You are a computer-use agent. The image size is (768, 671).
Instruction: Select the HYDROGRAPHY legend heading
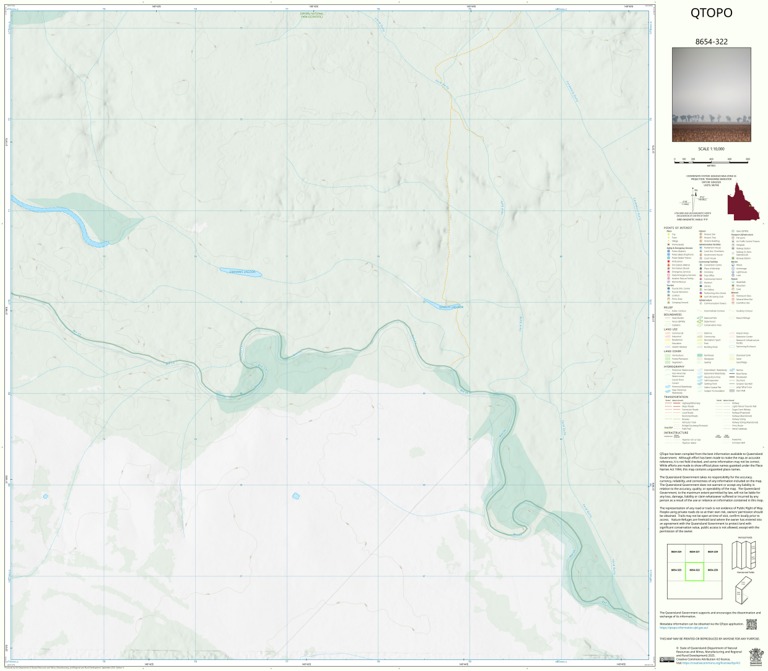tap(673, 366)
